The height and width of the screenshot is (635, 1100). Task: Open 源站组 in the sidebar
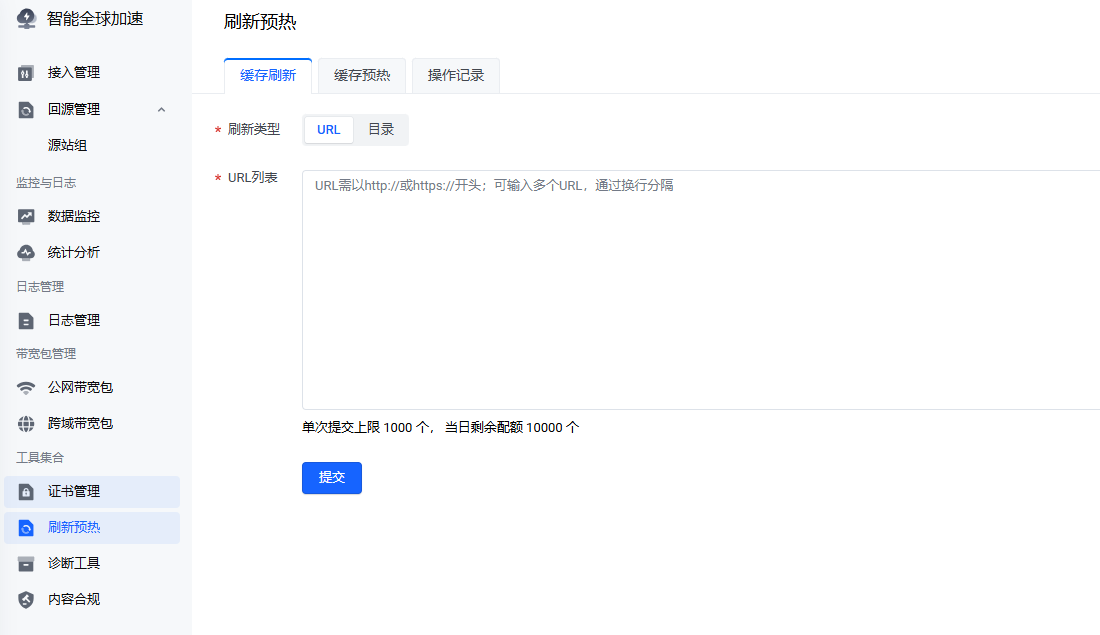[x=68, y=146]
